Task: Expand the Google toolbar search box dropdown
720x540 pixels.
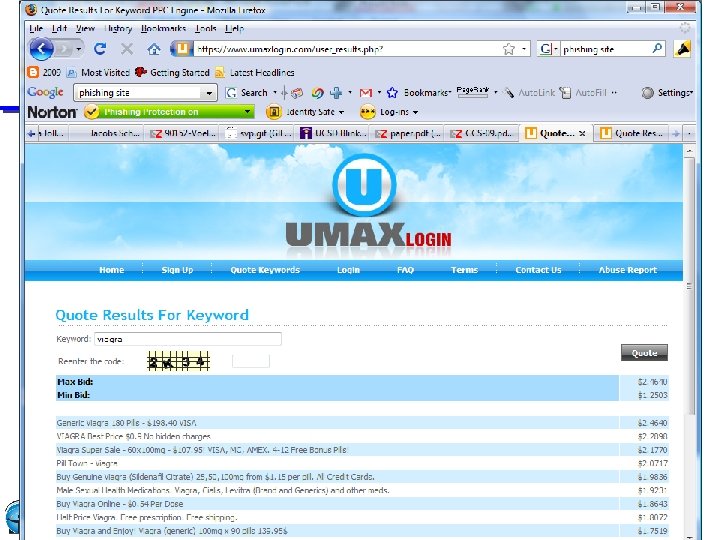Action: coord(209,93)
